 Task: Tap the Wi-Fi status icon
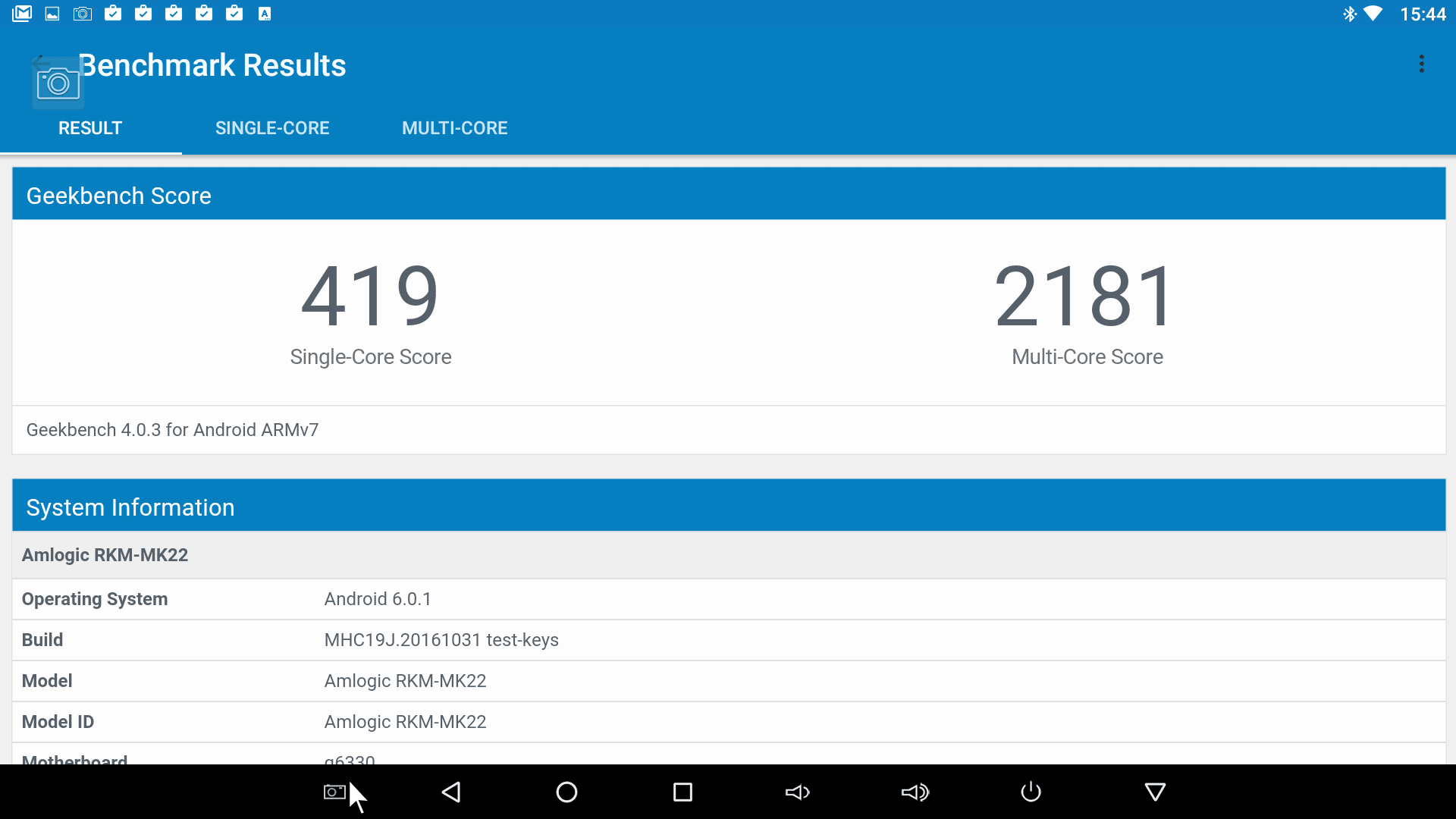(1373, 14)
